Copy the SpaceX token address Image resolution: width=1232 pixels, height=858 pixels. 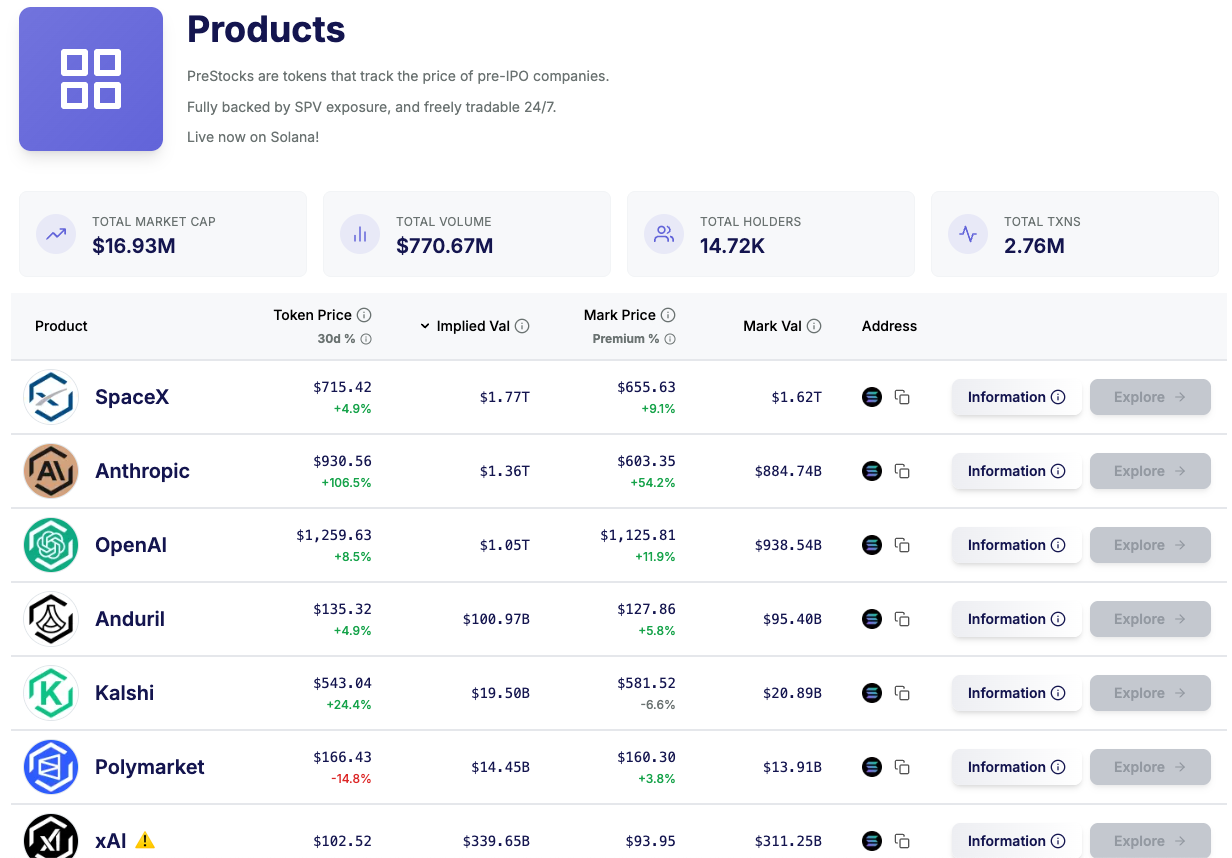[902, 397]
